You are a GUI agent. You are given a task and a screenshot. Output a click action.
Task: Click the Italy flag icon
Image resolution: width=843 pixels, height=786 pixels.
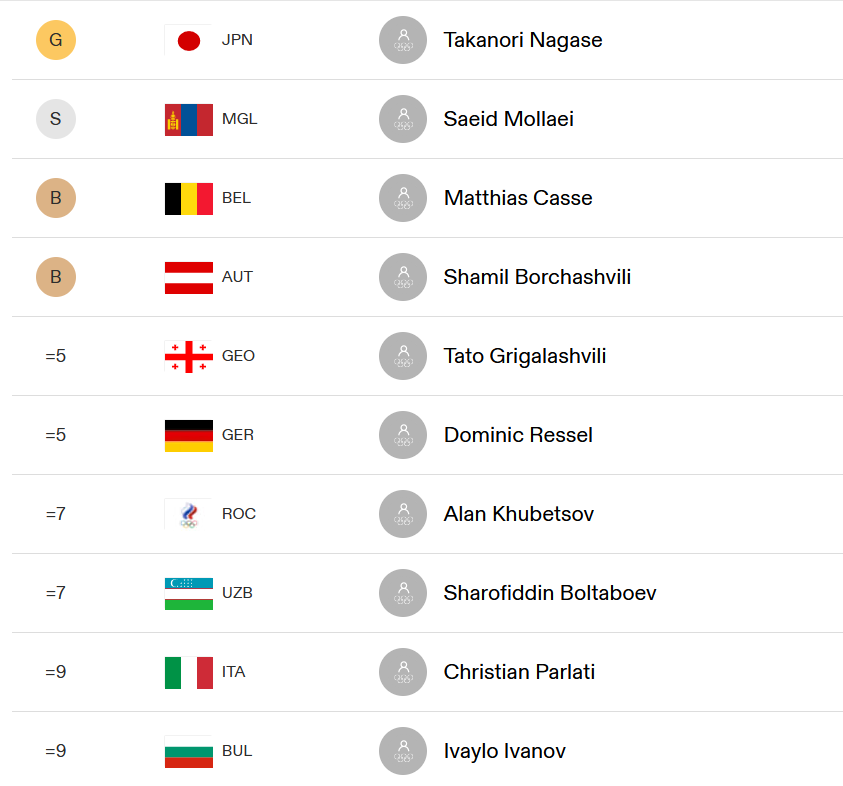point(189,673)
